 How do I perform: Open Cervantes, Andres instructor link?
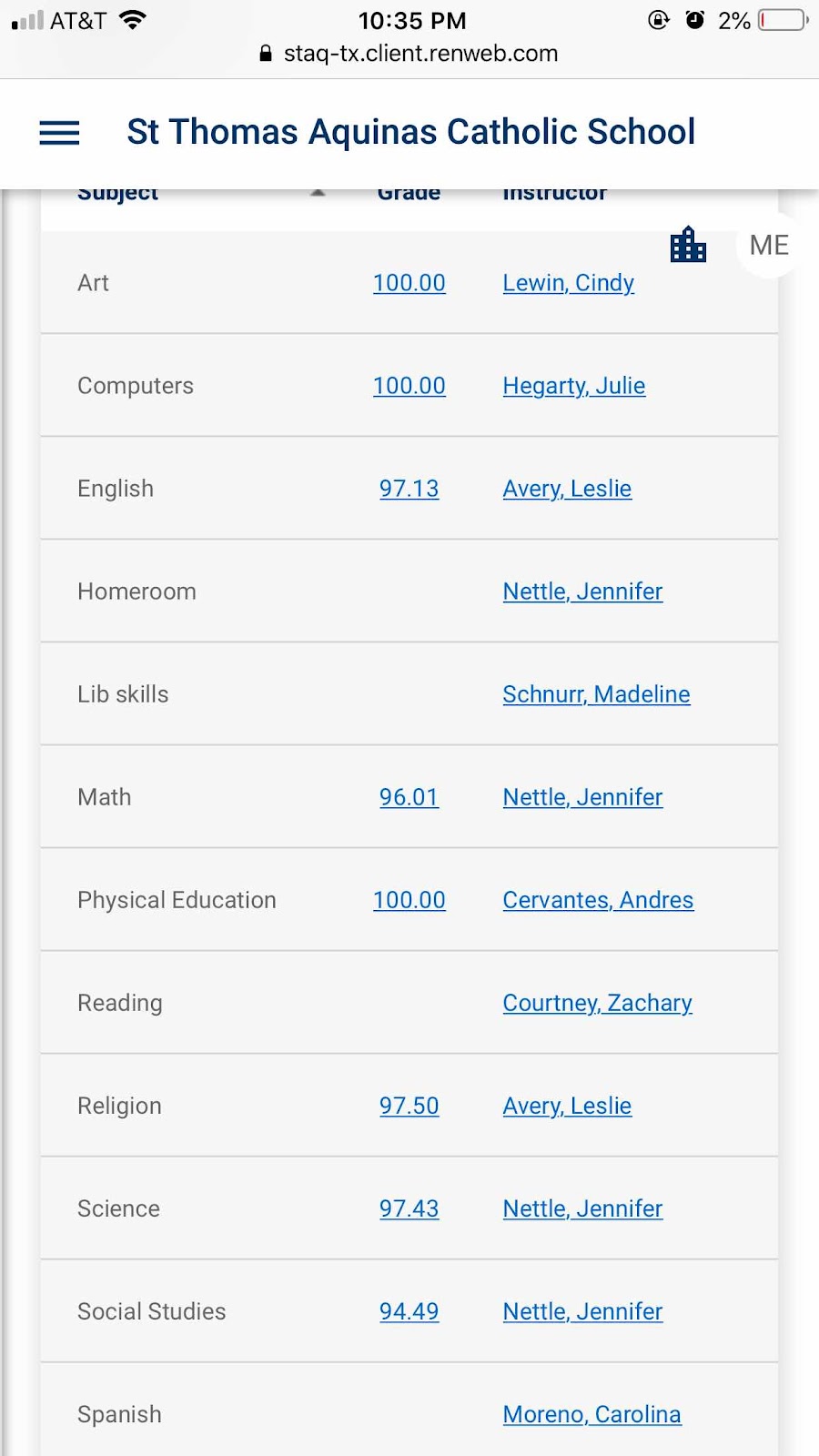pyautogui.click(x=599, y=900)
